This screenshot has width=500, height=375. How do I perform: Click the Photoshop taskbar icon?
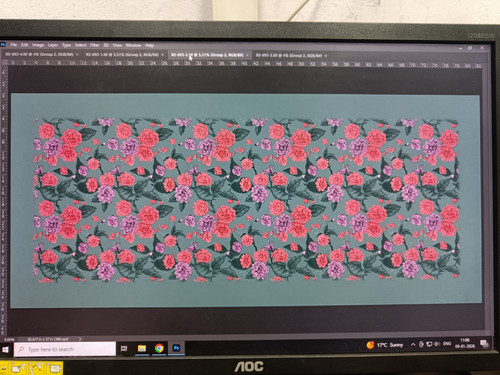tap(176, 348)
